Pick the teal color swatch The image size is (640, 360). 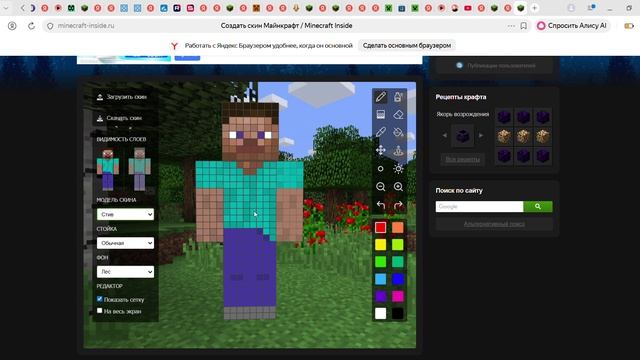pyautogui.click(x=398, y=262)
